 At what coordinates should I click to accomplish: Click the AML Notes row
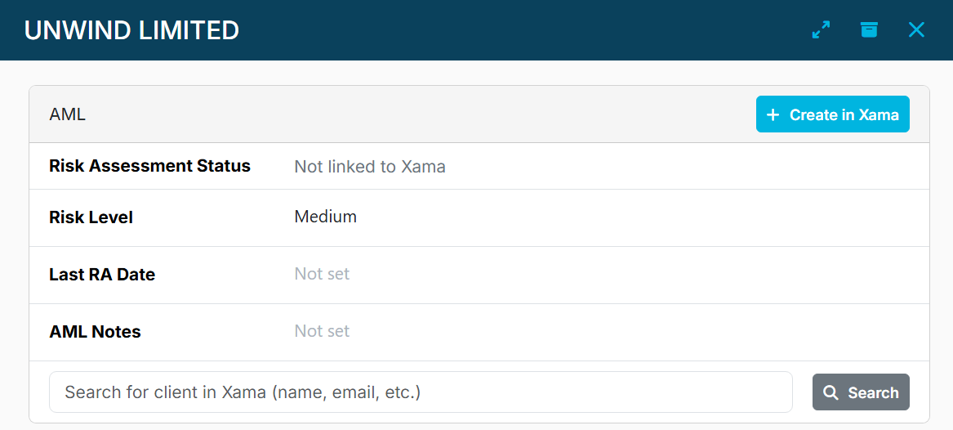479,332
